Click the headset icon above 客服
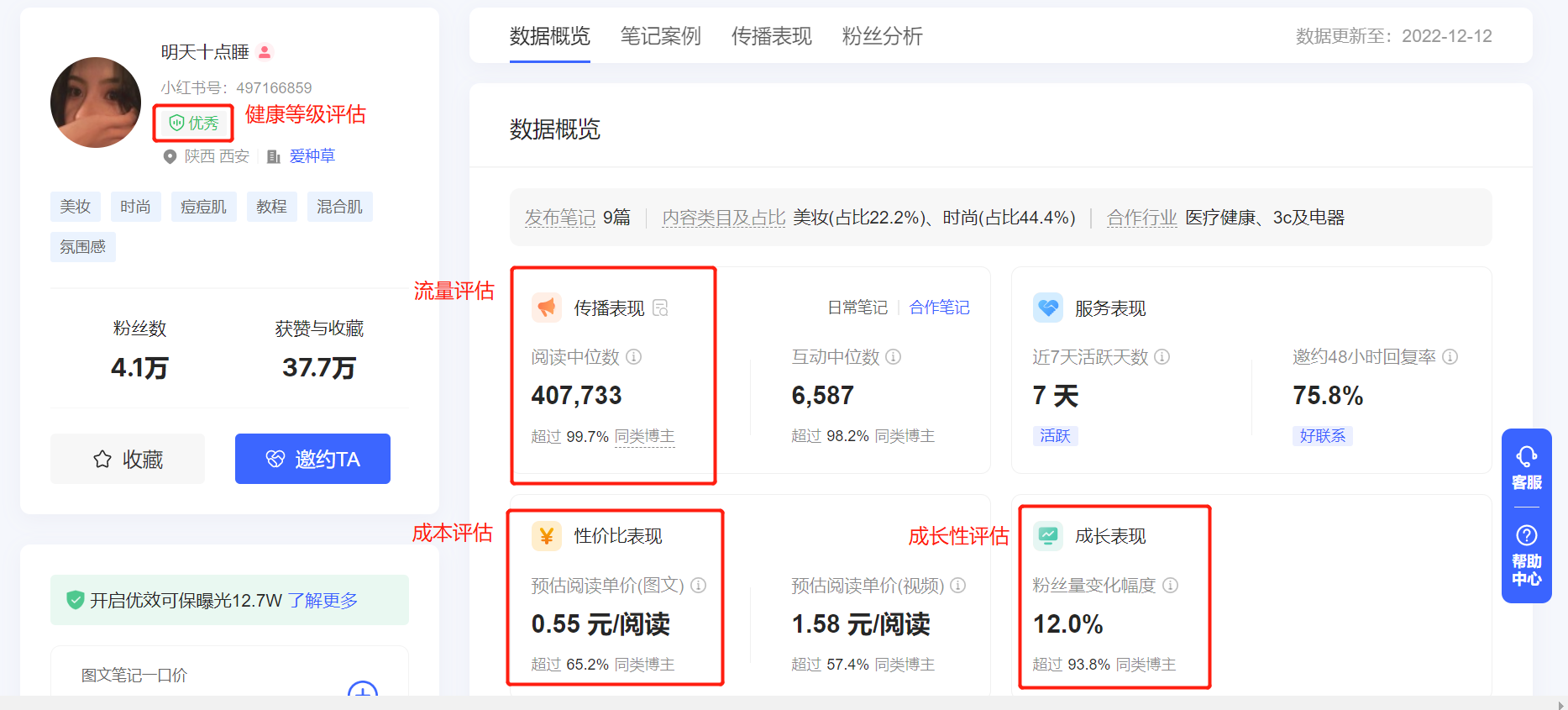The height and width of the screenshot is (710, 1568). [x=1526, y=456]
